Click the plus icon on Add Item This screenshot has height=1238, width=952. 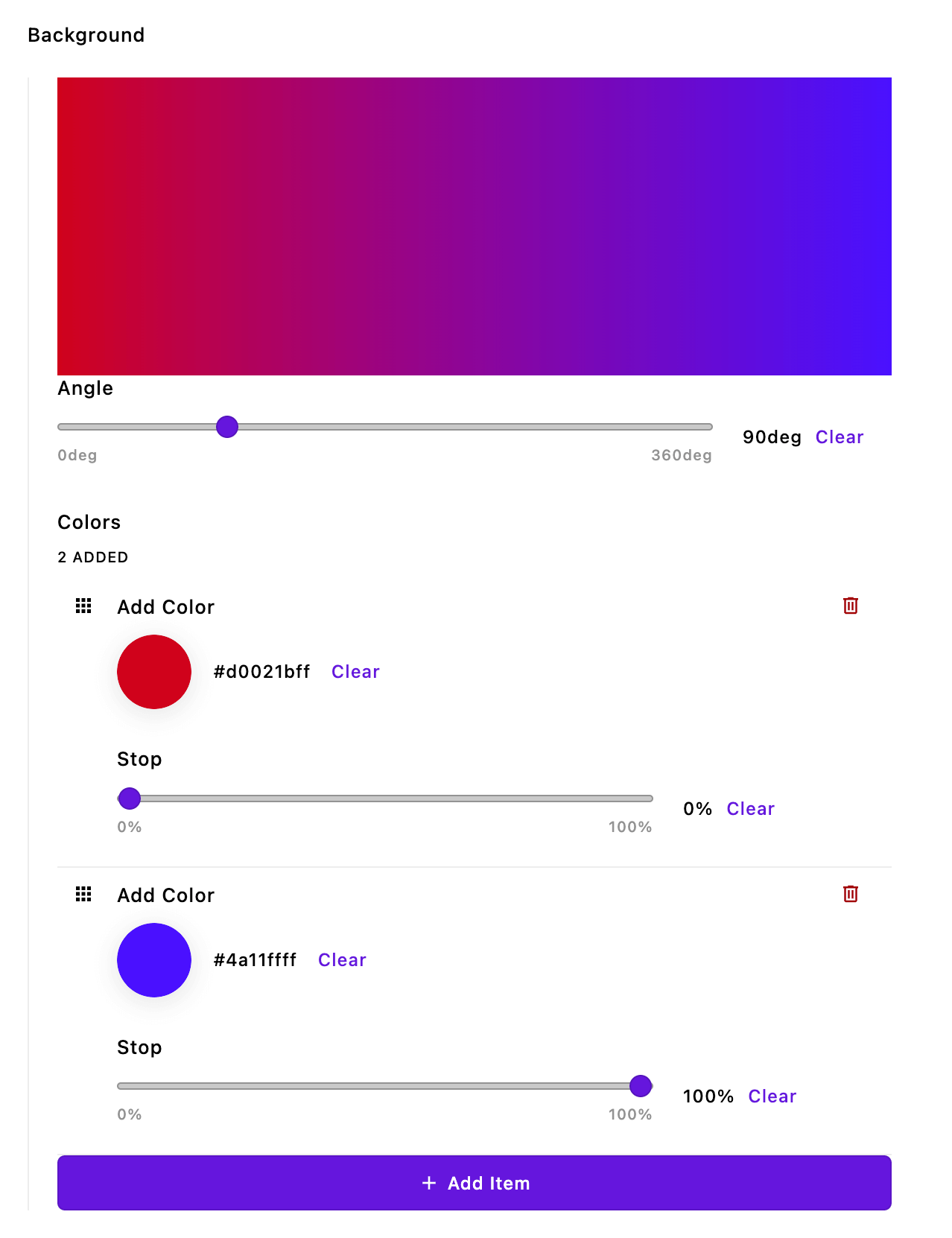point(430,1182)
